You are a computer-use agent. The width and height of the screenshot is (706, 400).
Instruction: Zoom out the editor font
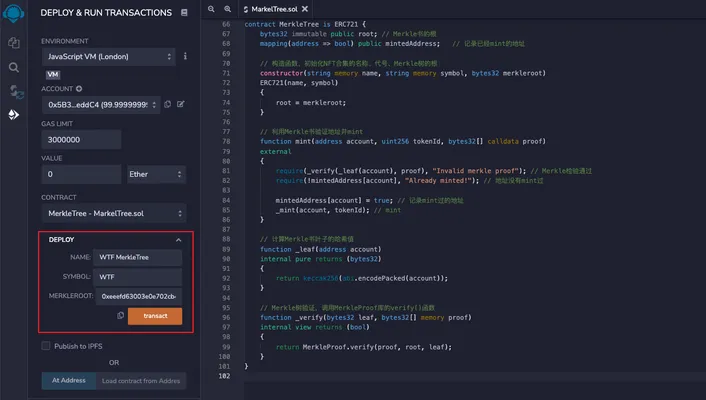[x=211, y=9]
